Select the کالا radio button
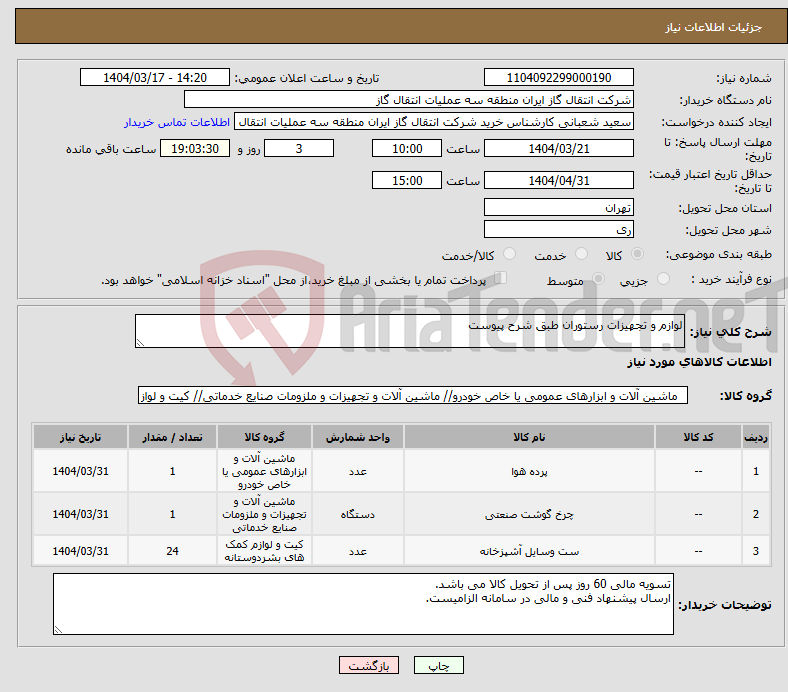Image resolution: width=788 pixels, height=692 pixels. pos(637,254)
